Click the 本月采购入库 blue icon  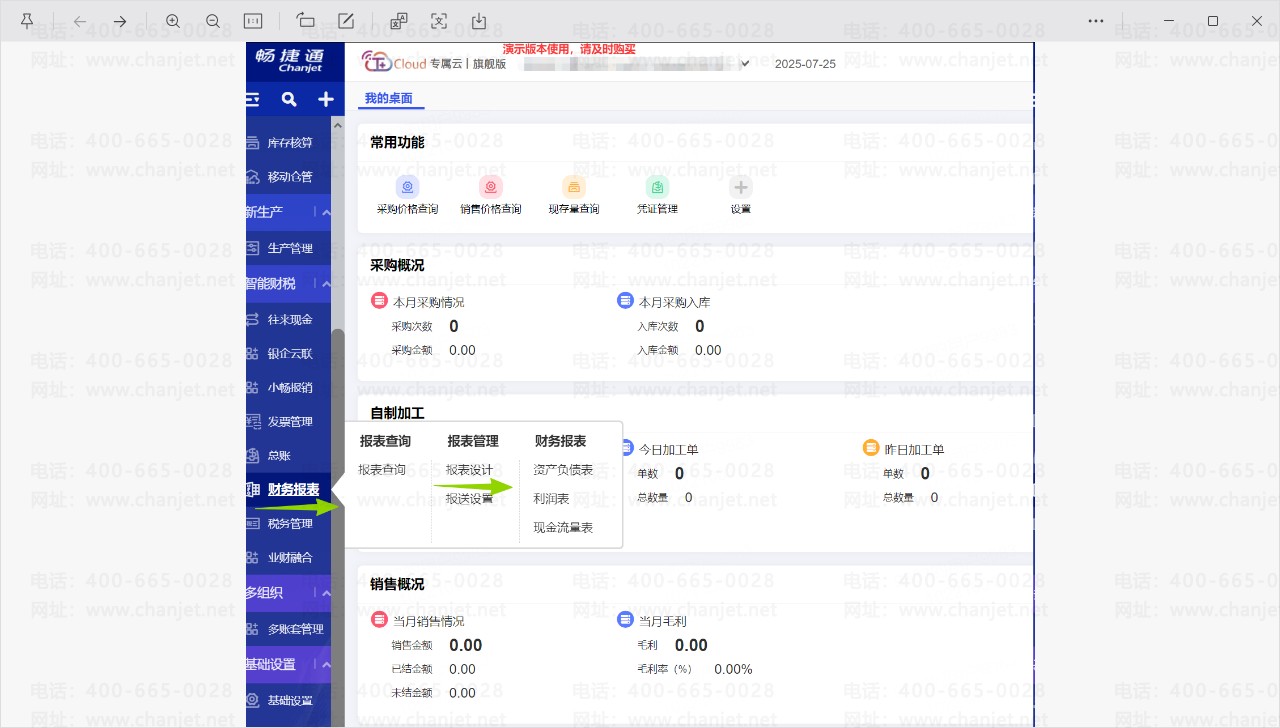625,301
